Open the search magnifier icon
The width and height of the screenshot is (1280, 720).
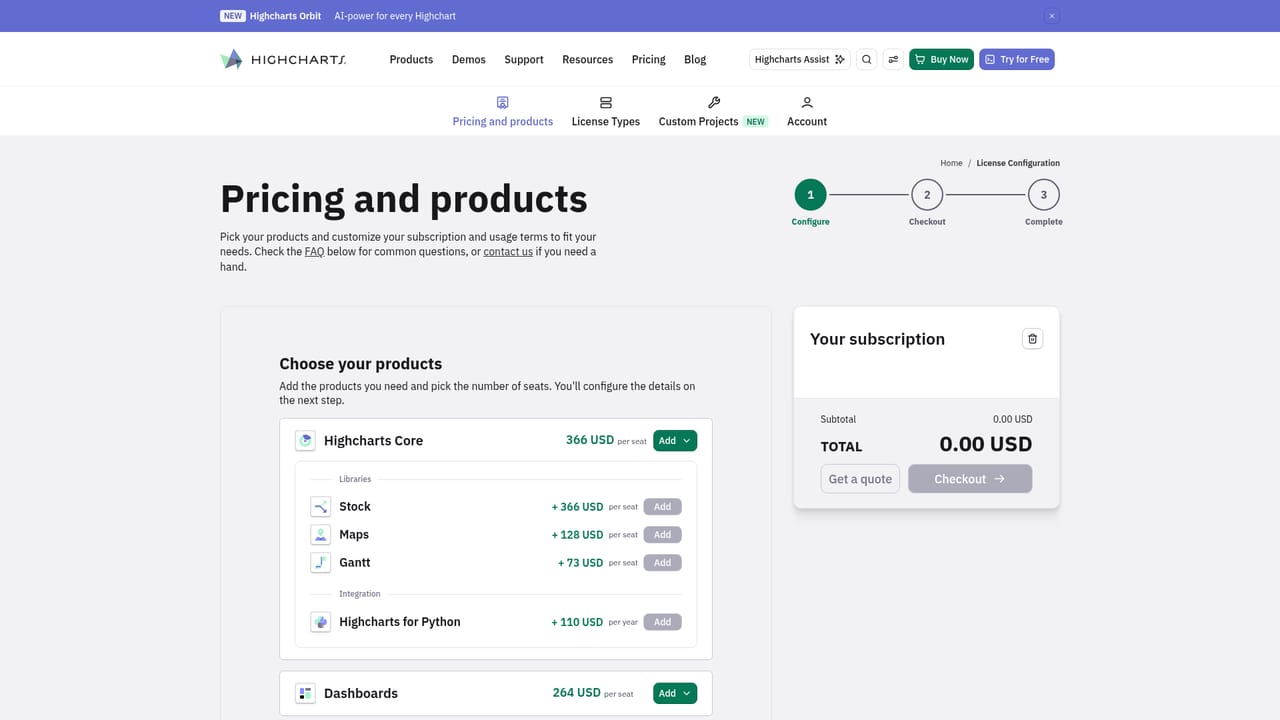tap(867, 59)
